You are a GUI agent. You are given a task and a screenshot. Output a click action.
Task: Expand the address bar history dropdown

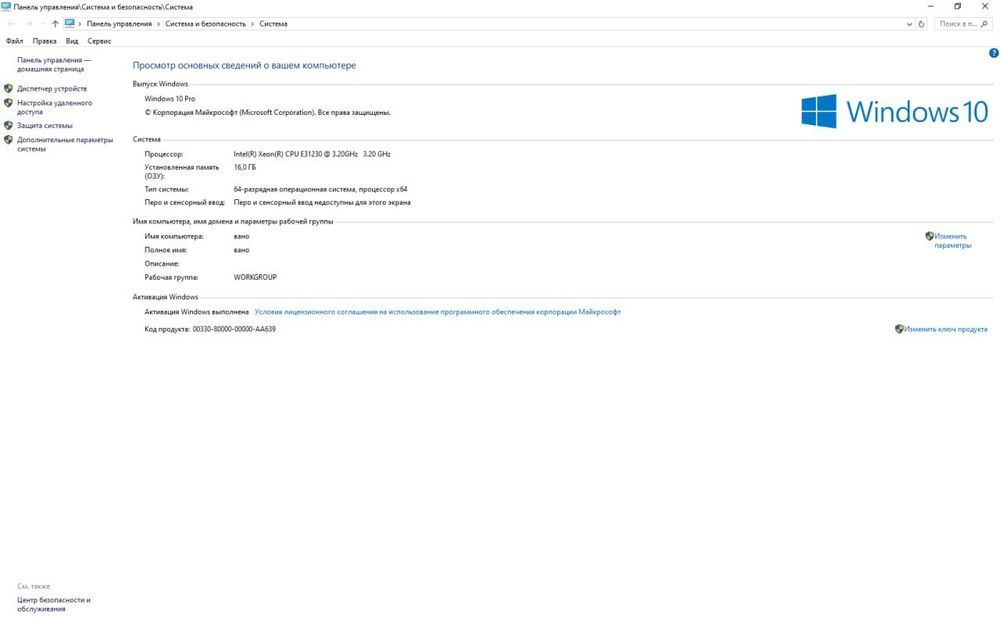tap(909, 24)
